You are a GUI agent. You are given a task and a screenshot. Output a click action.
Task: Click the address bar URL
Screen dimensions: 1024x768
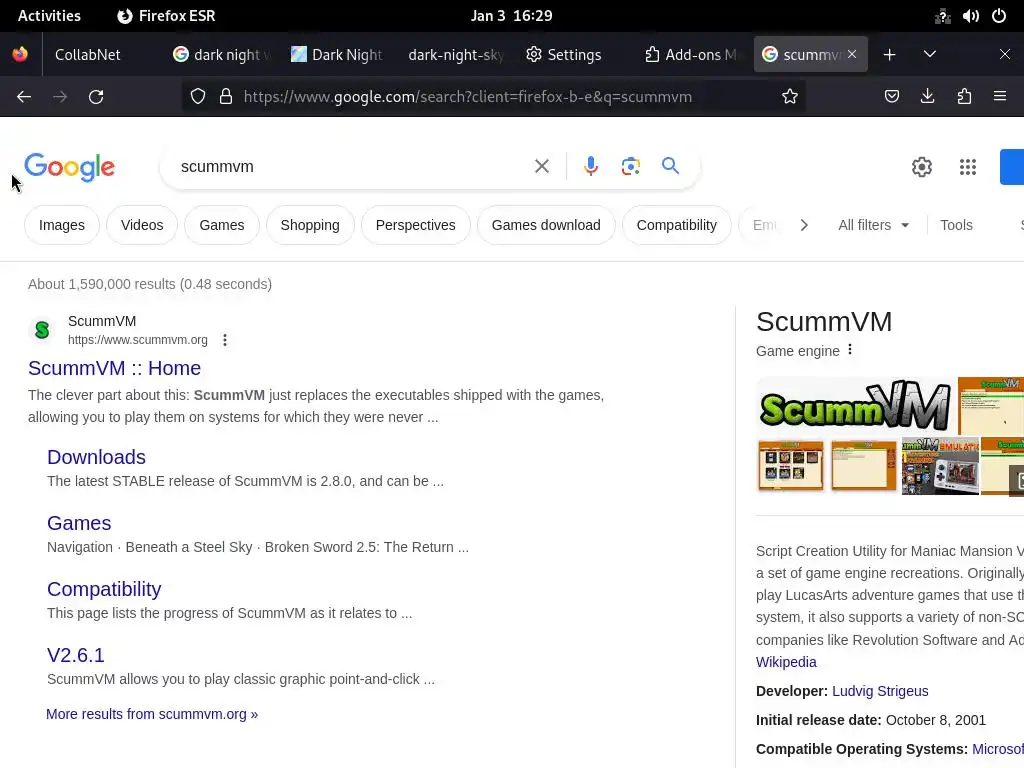(x=468, y=97)
